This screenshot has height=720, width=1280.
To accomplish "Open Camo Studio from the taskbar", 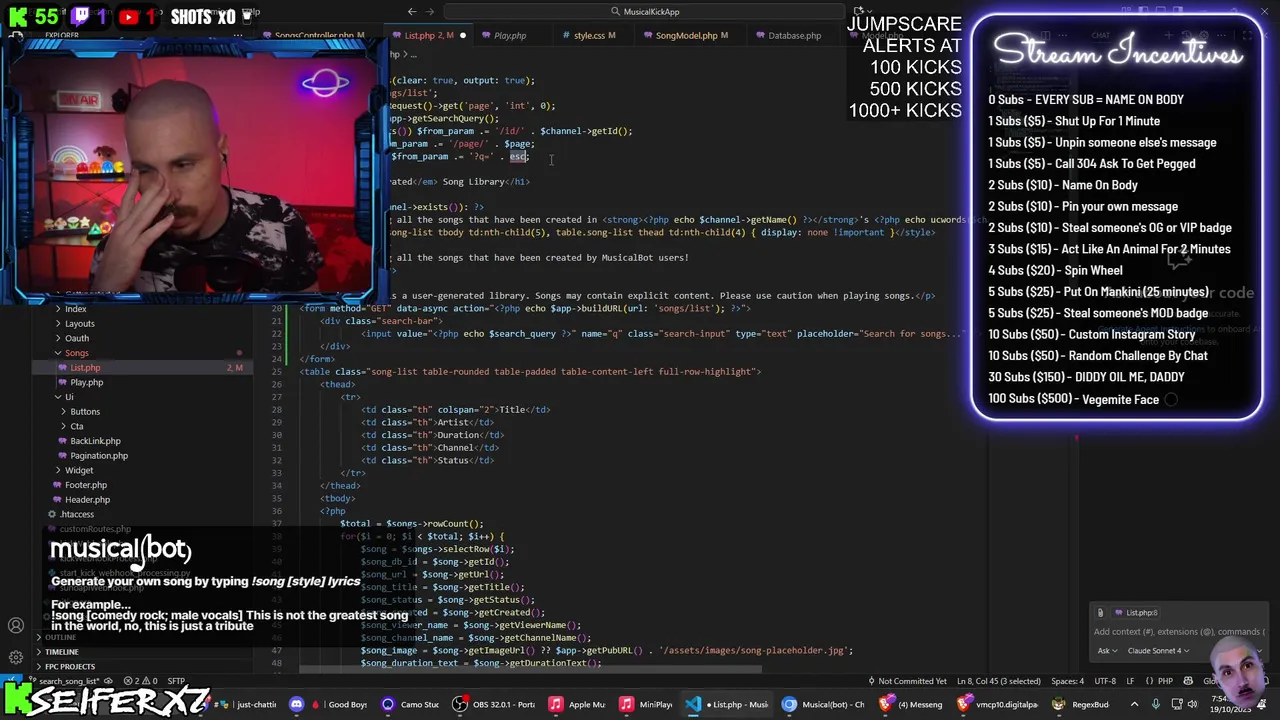I will click(x=411, y=704).
